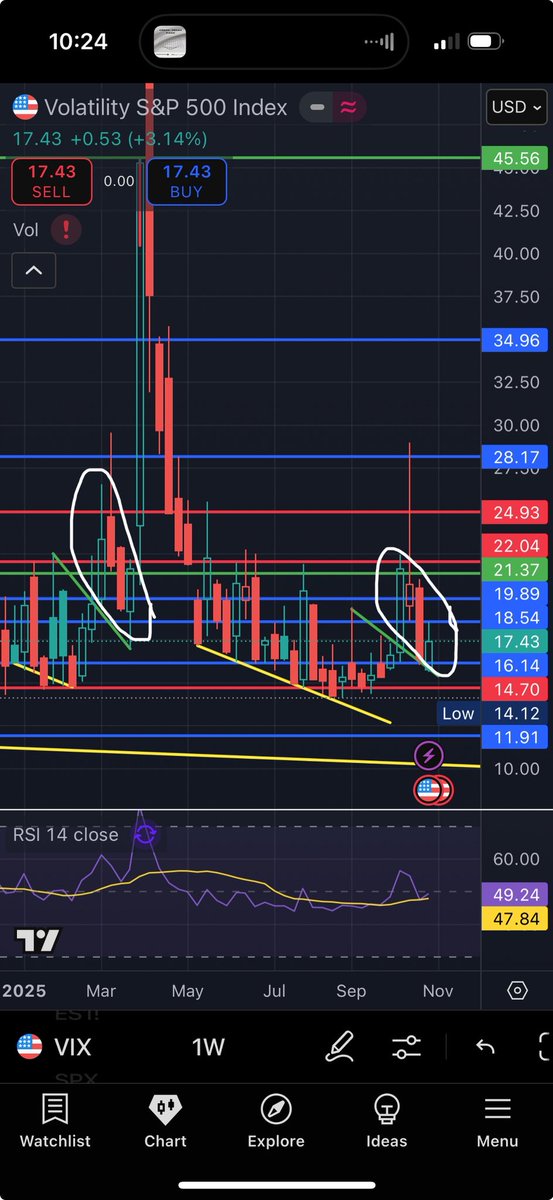Viewport: 553px width, 1200px height.
Task: Tap the red SELL 17.43 button
Action: 51,182
